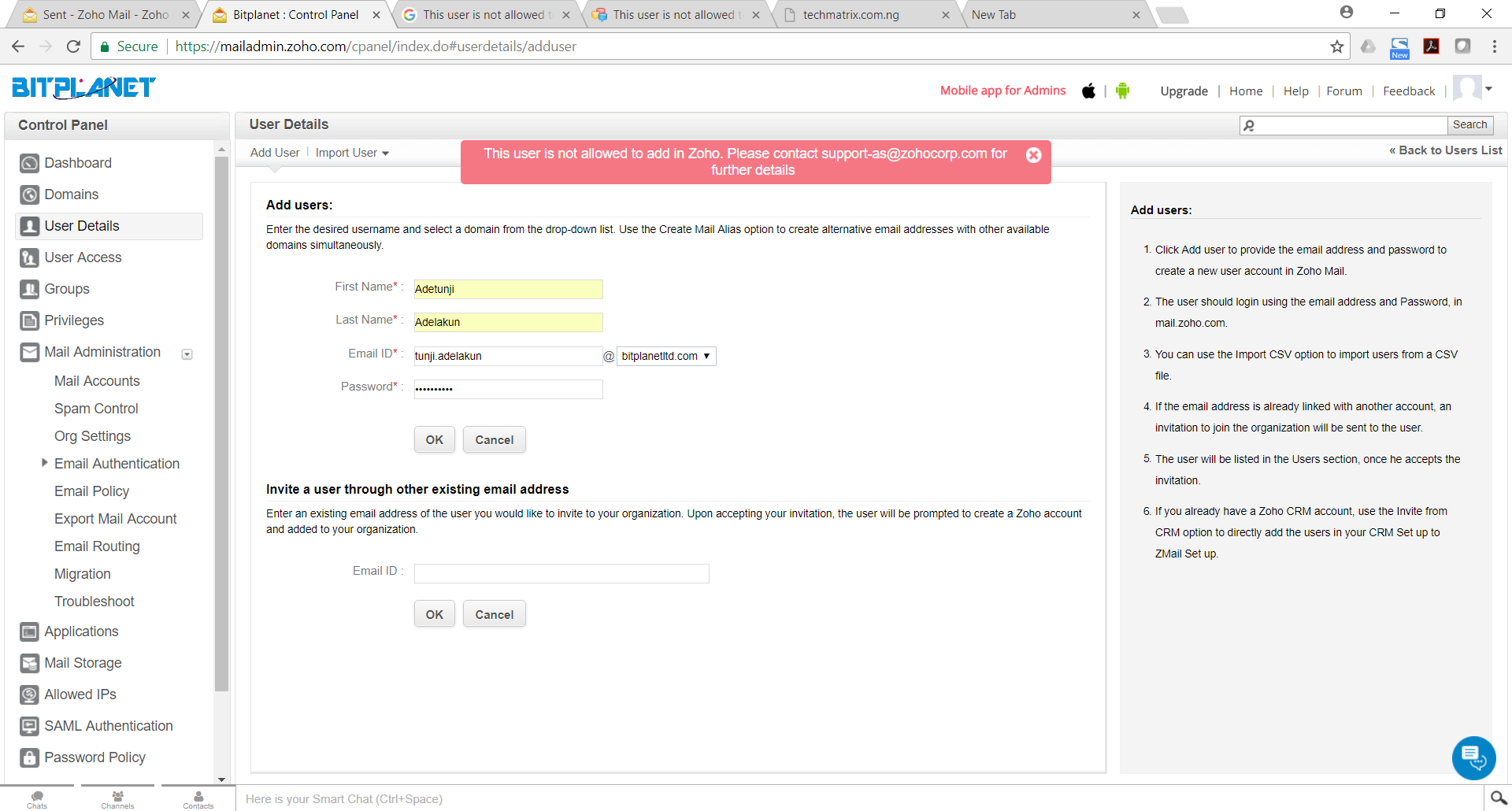Click OK under the invite section
Viewport: 1512px width, 811px height.
(435, 614)
